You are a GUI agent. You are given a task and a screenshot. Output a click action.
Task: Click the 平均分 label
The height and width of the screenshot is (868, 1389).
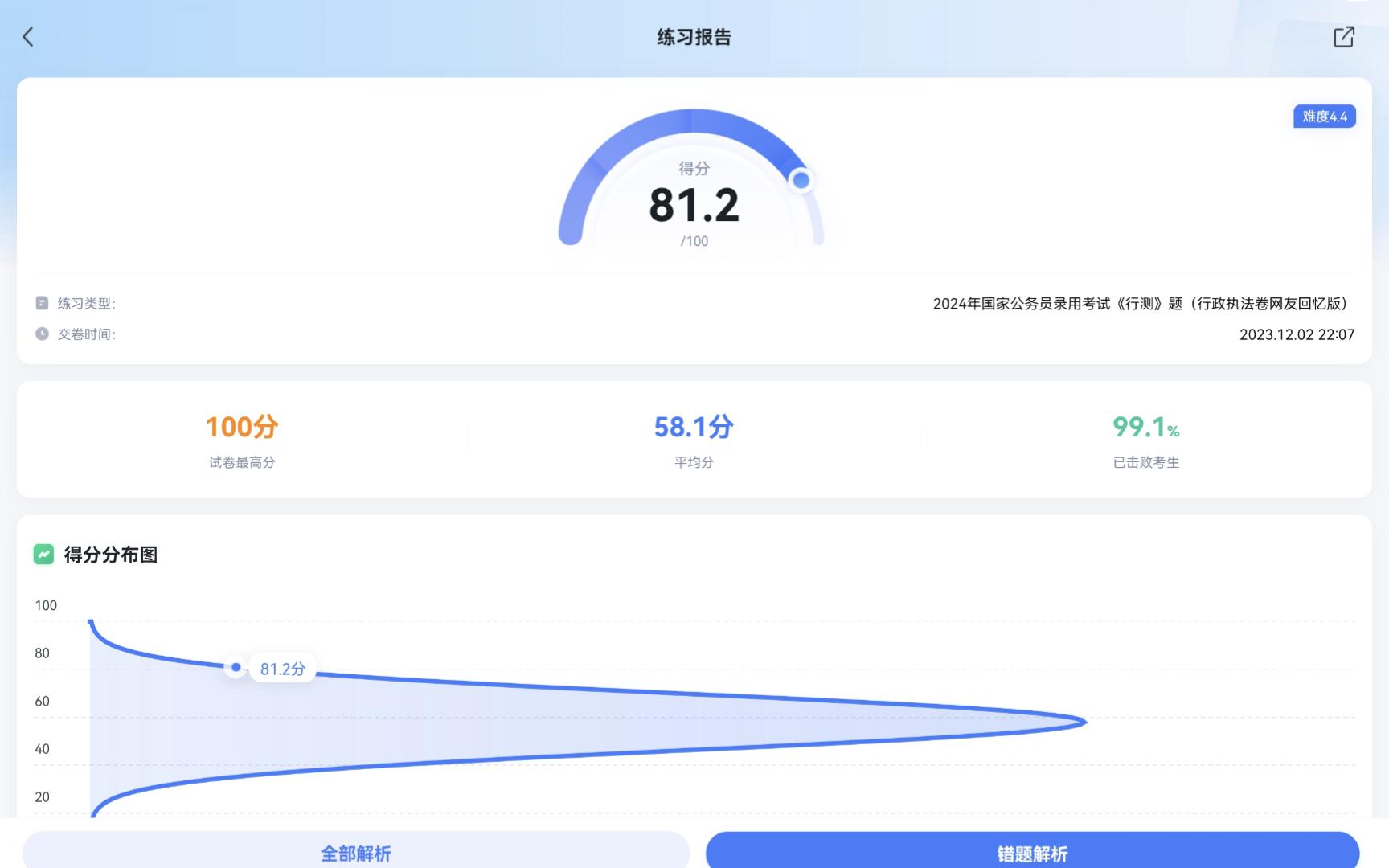point(694,462)
